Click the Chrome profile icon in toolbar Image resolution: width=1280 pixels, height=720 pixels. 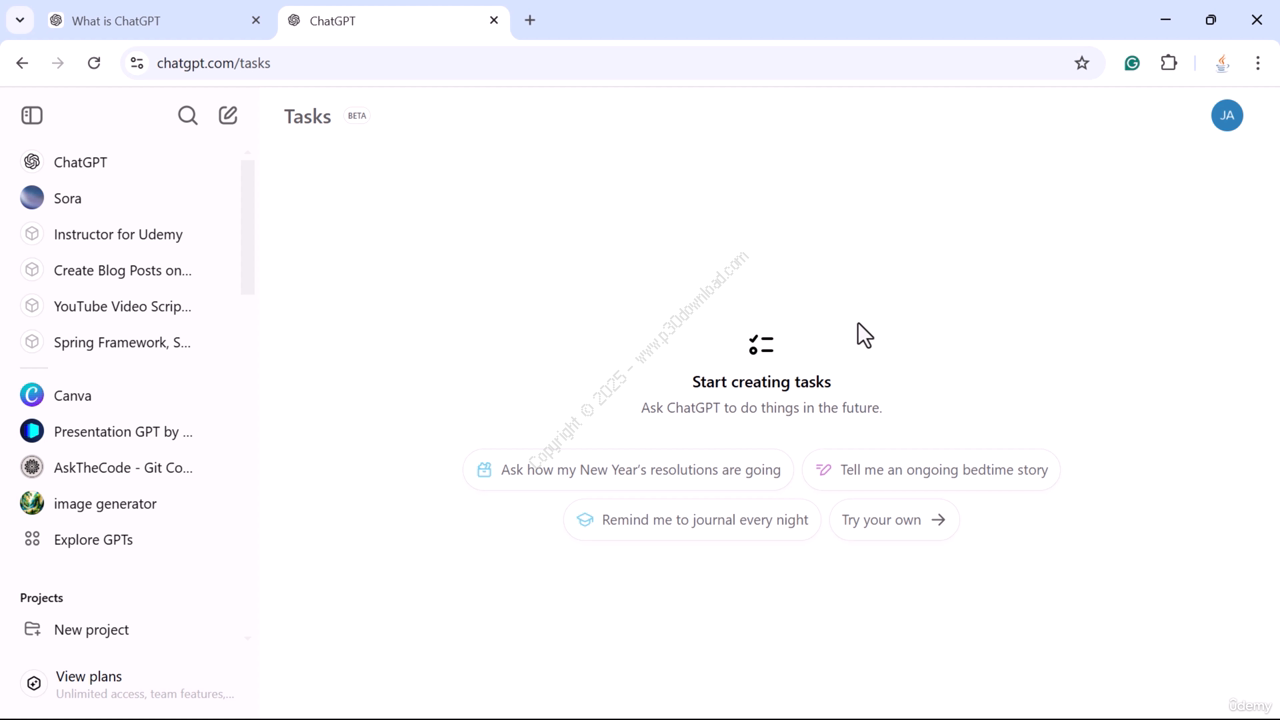(1222, 63)
